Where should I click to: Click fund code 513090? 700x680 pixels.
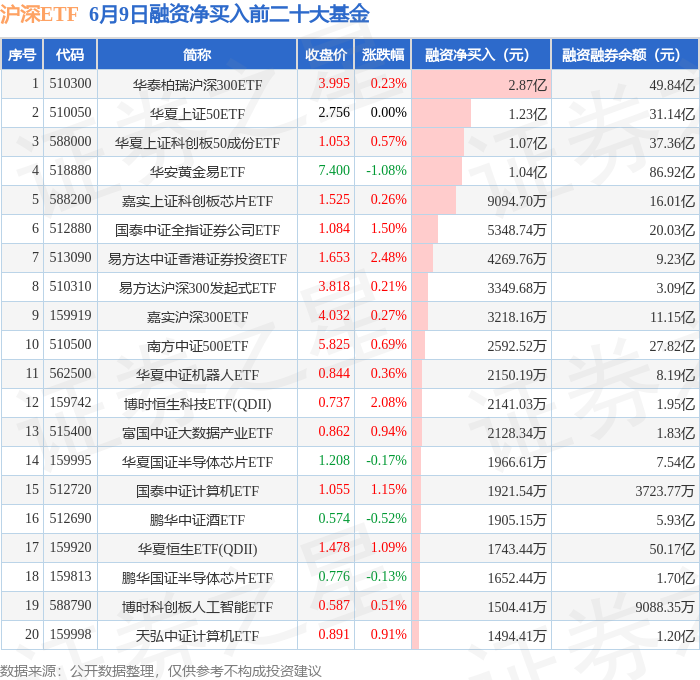click(70, 257)
